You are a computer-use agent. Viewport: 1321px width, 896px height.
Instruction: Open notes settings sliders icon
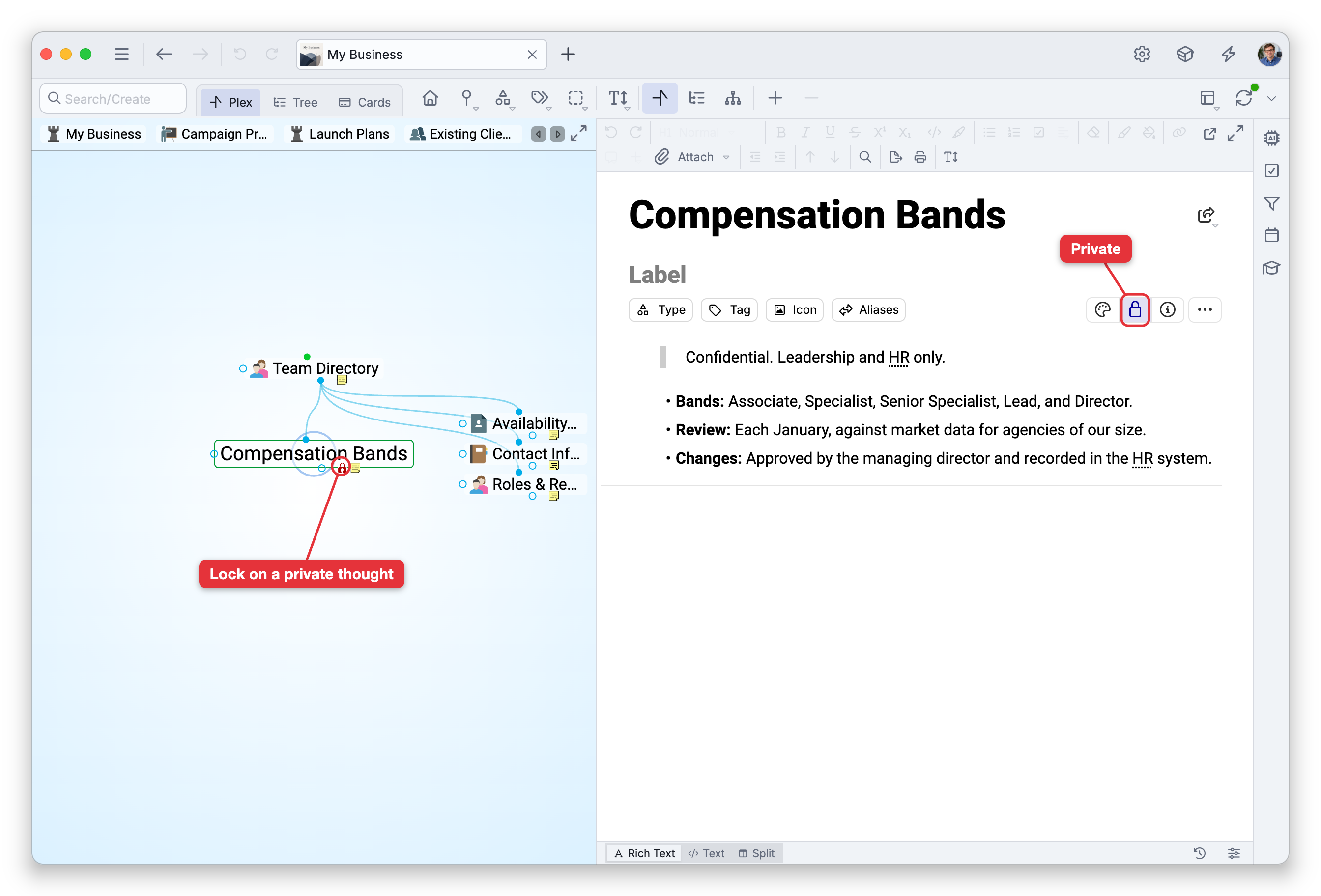pyautogui.click(x=1234, y=853)
